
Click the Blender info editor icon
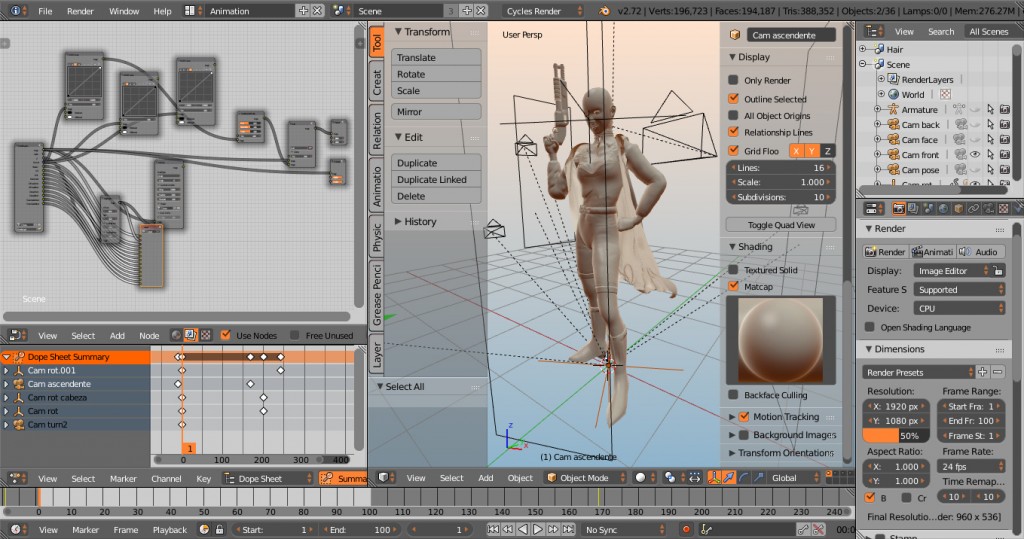[x=15, y=10]
